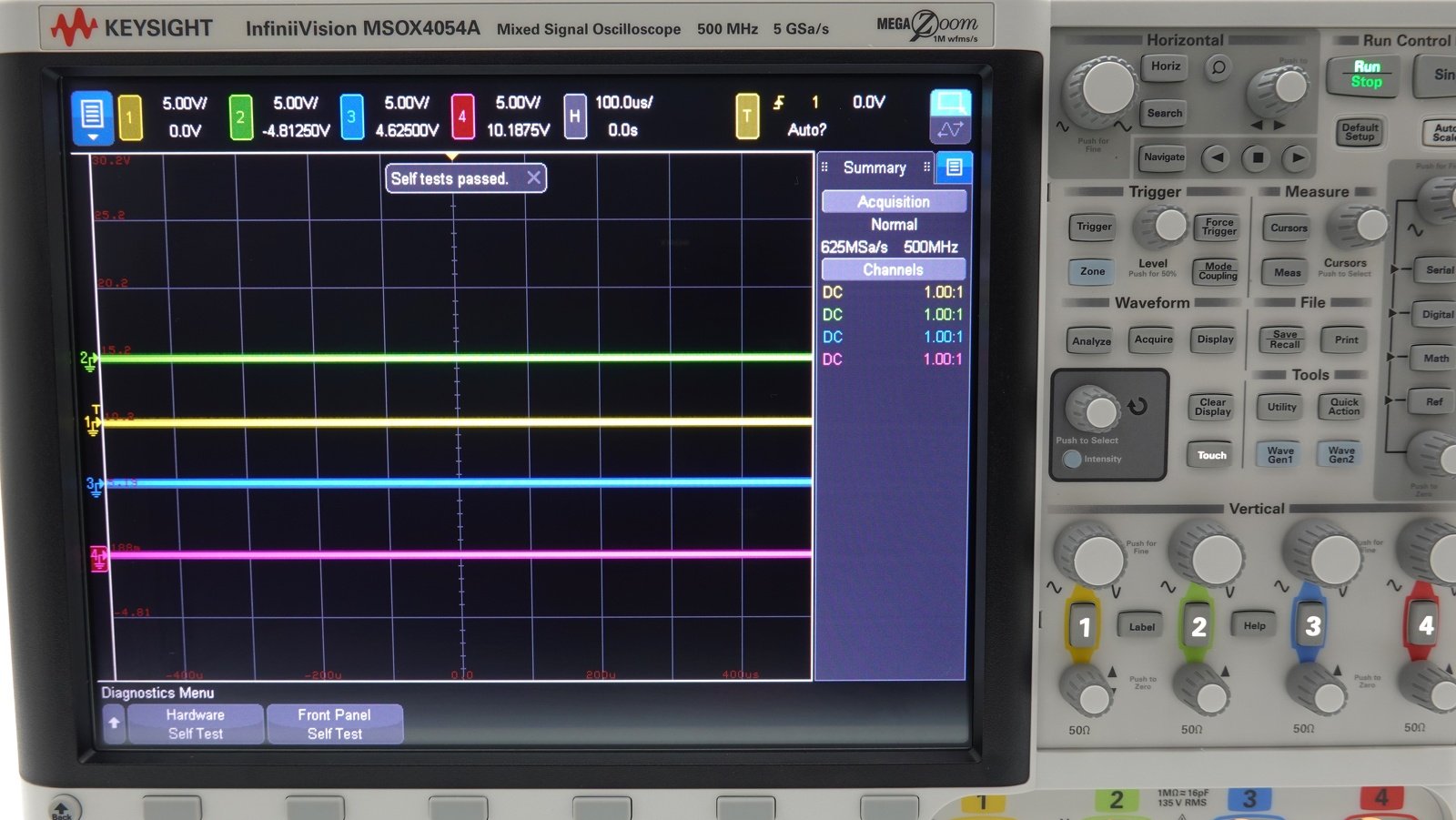1456x820 pixels.
Task: Click the Analyze key
Action: pyautogui.click(x=1091, y=341)
